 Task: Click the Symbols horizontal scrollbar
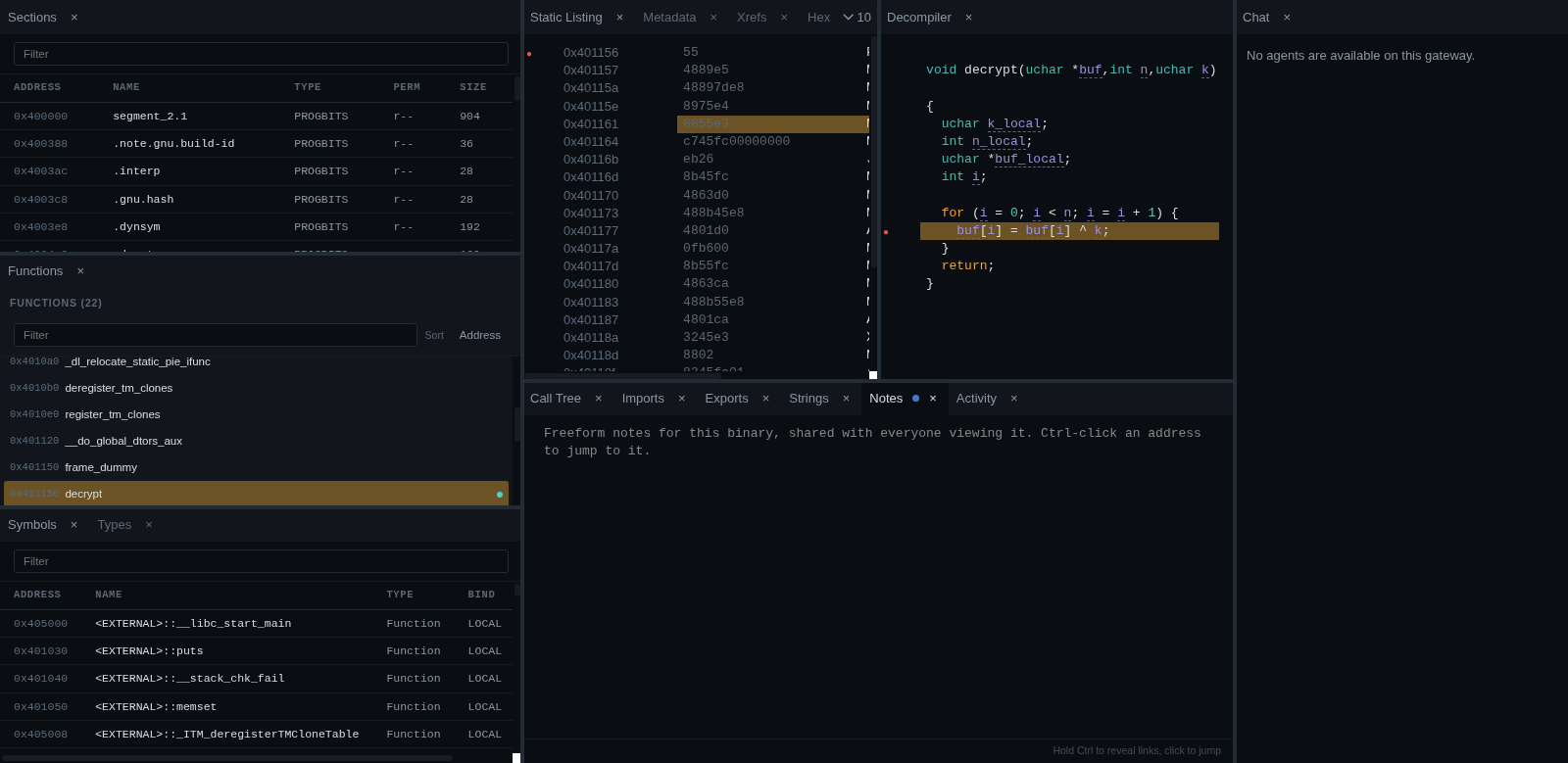pyautogui.click(x=226, y=758)
